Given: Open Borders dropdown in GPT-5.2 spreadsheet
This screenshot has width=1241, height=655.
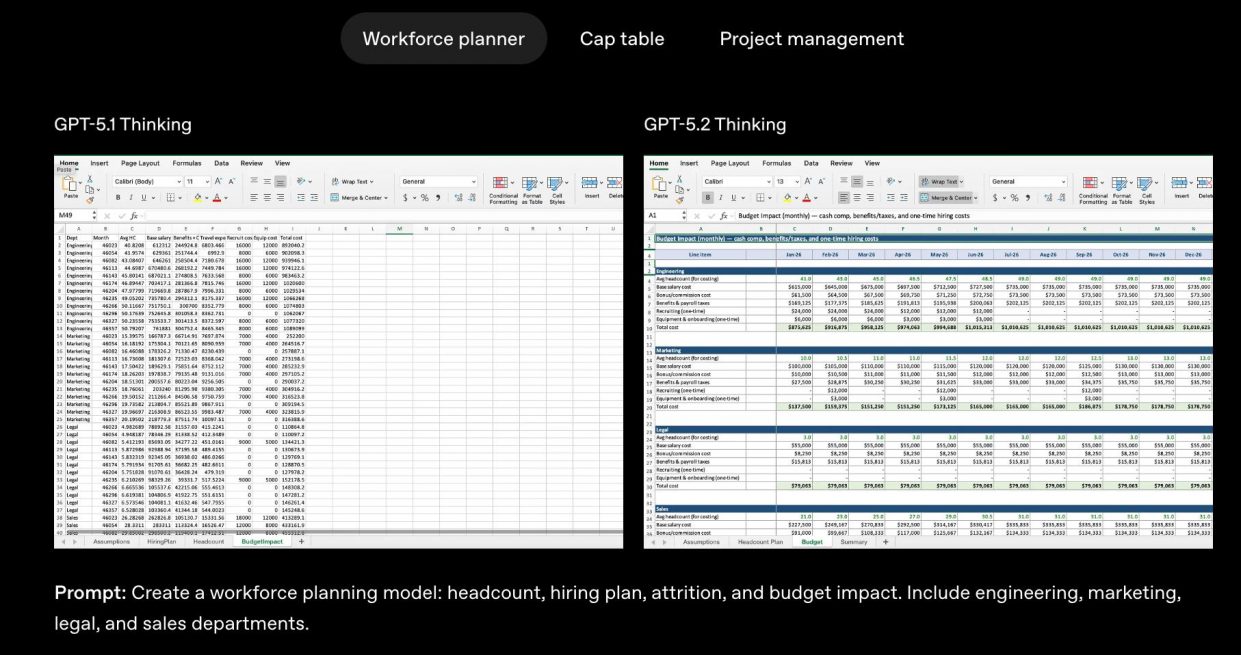Looking at the screenshot, I should [769, 197].
